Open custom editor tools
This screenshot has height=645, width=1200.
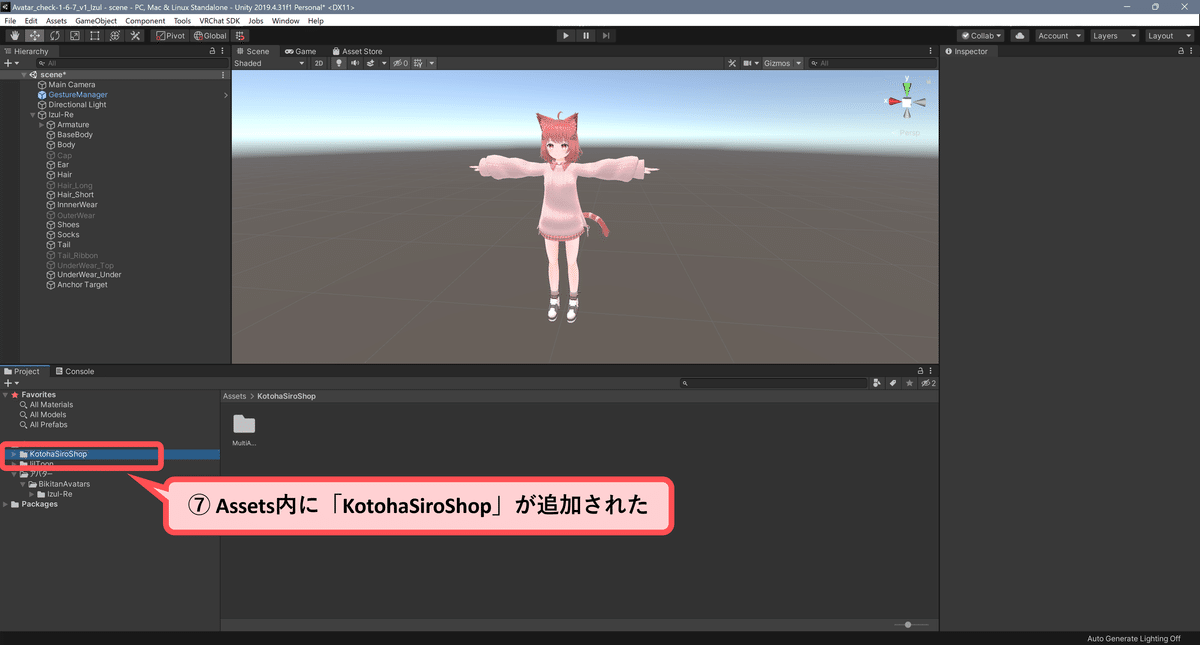pos(135,36)
